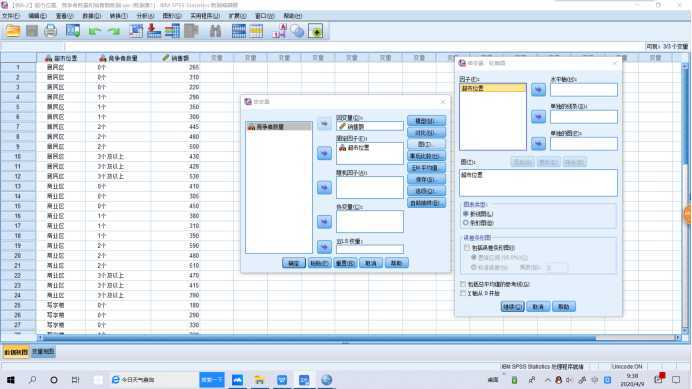Switch to the Variable View tab

coord(43,352)
